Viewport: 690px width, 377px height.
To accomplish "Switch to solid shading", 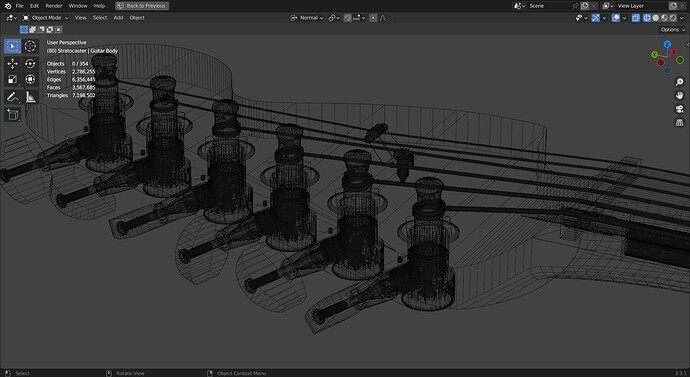I will (x=656, y=18).
